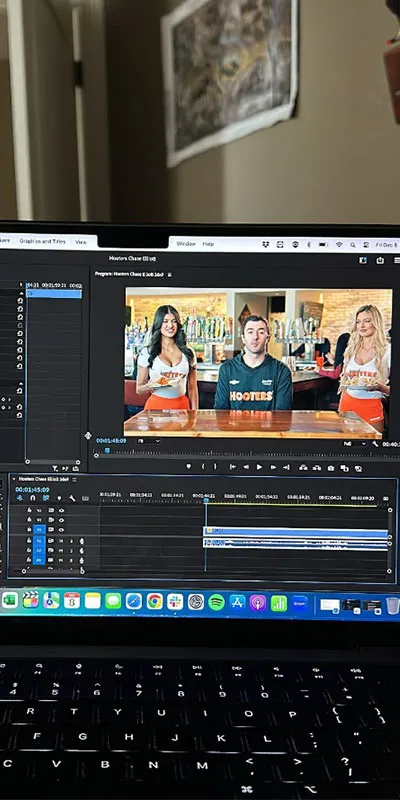The width and height of the screenshot is (400, 800).
Task: Select the Program monitor panel tab
Action: click(129, 274)
